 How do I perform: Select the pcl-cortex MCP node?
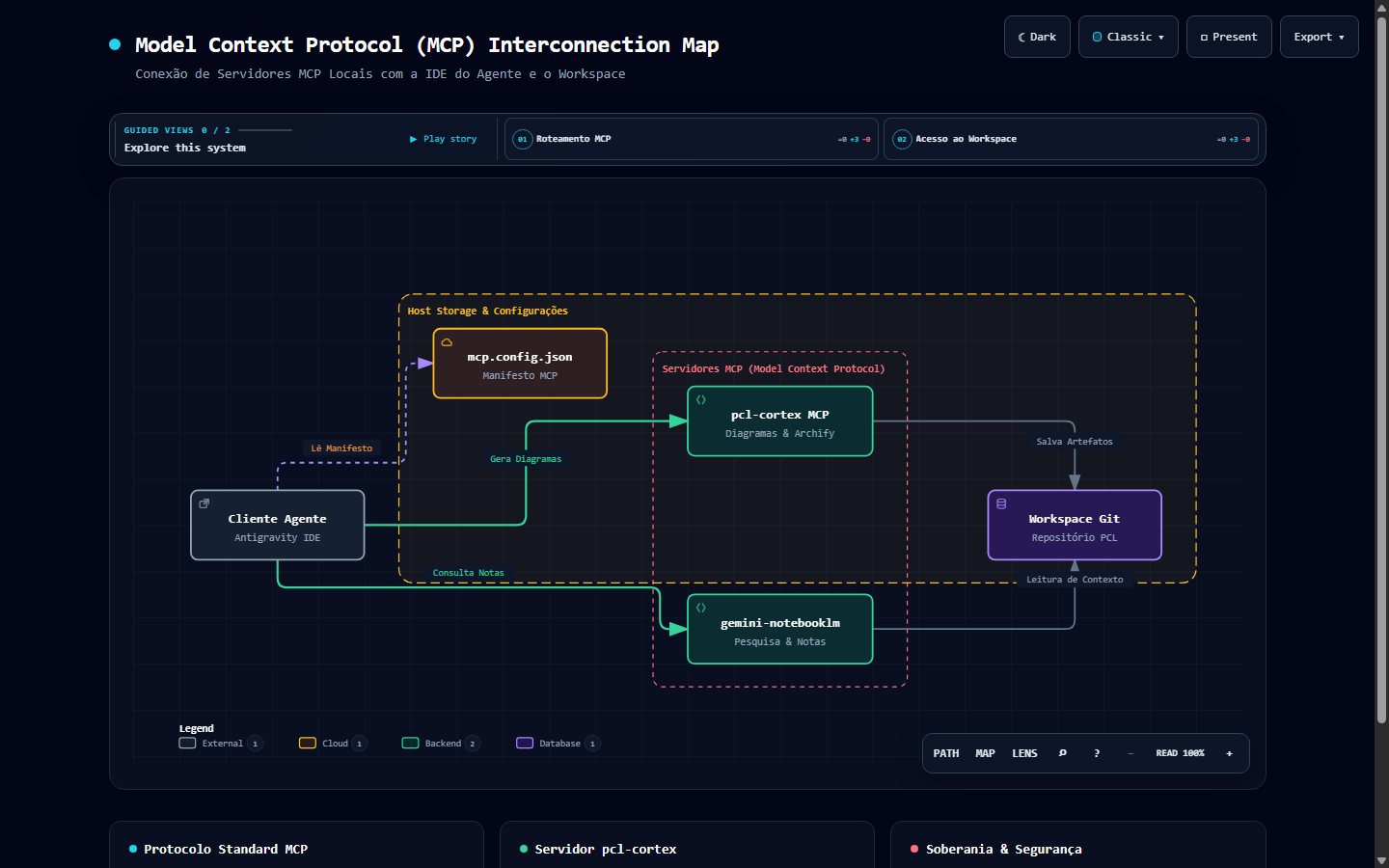coord(780,421)
